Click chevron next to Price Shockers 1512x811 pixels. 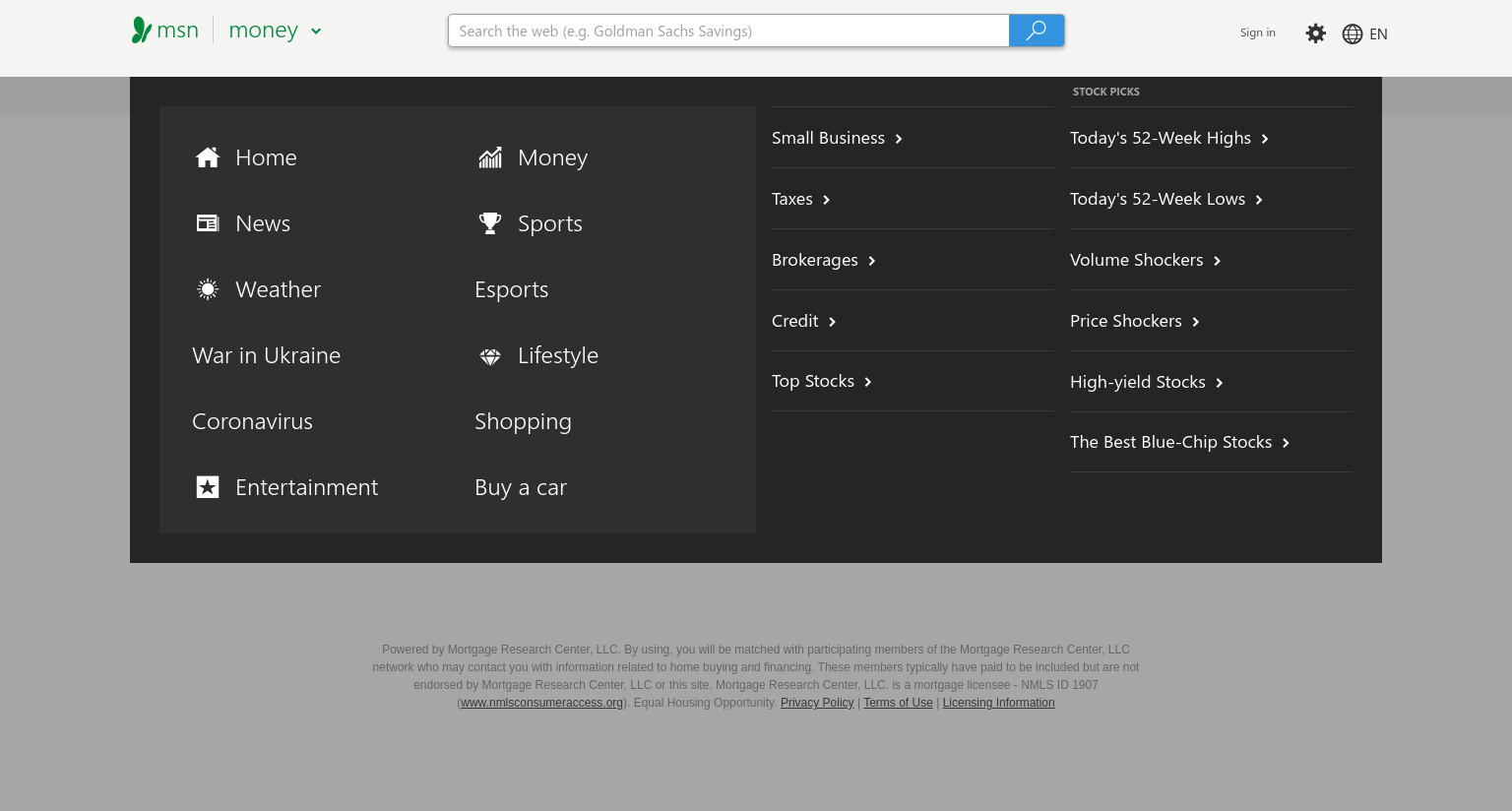pyautogui.click(x=1196, y=322)
